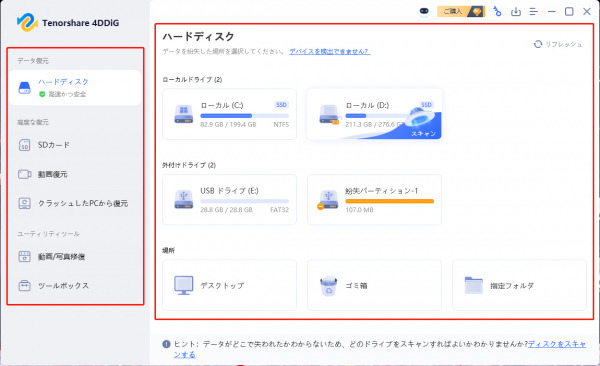Select 動画復元 video recovery item

pos(75,174)
